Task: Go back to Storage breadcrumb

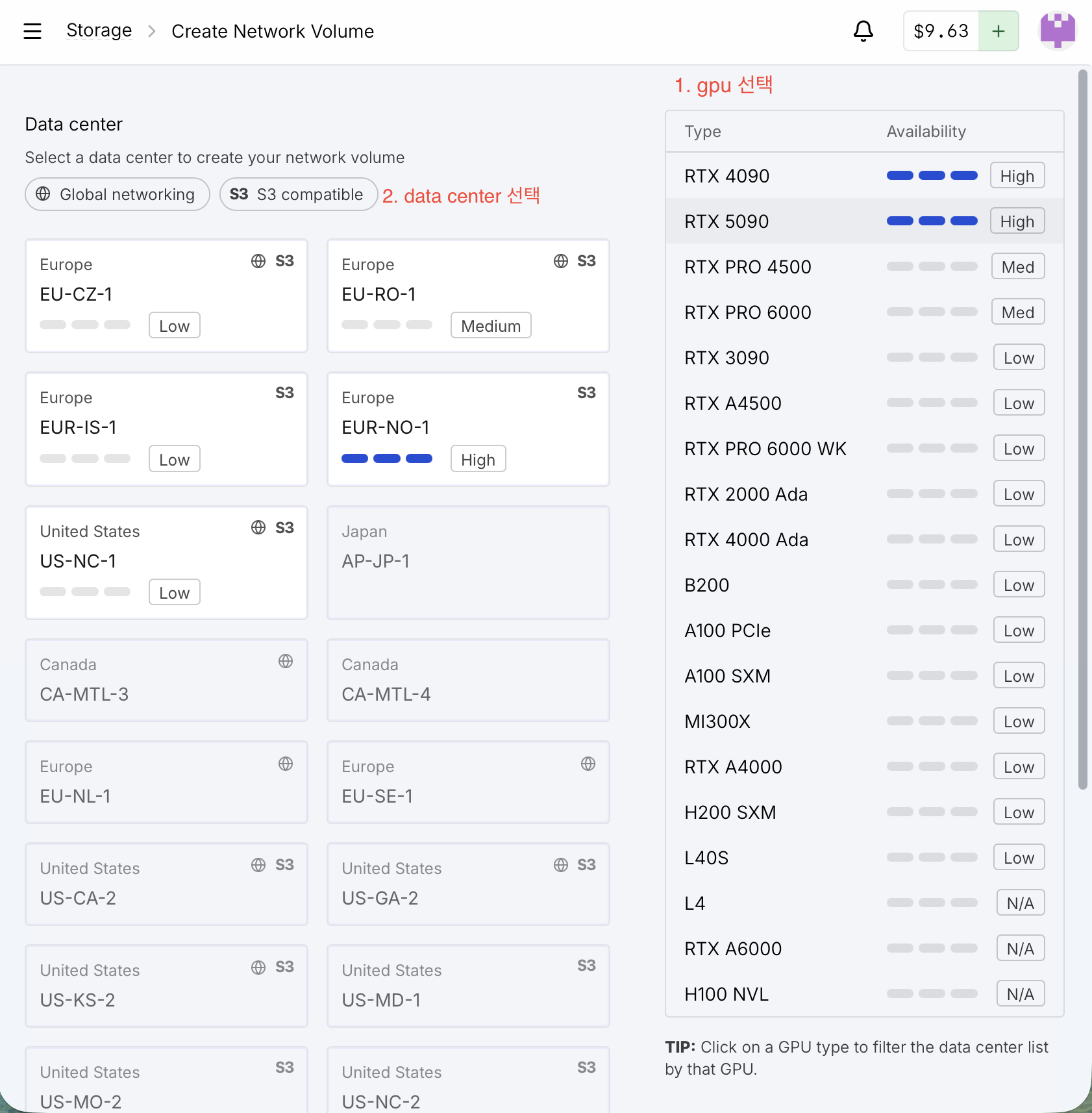Action: [x=99, y=31]
